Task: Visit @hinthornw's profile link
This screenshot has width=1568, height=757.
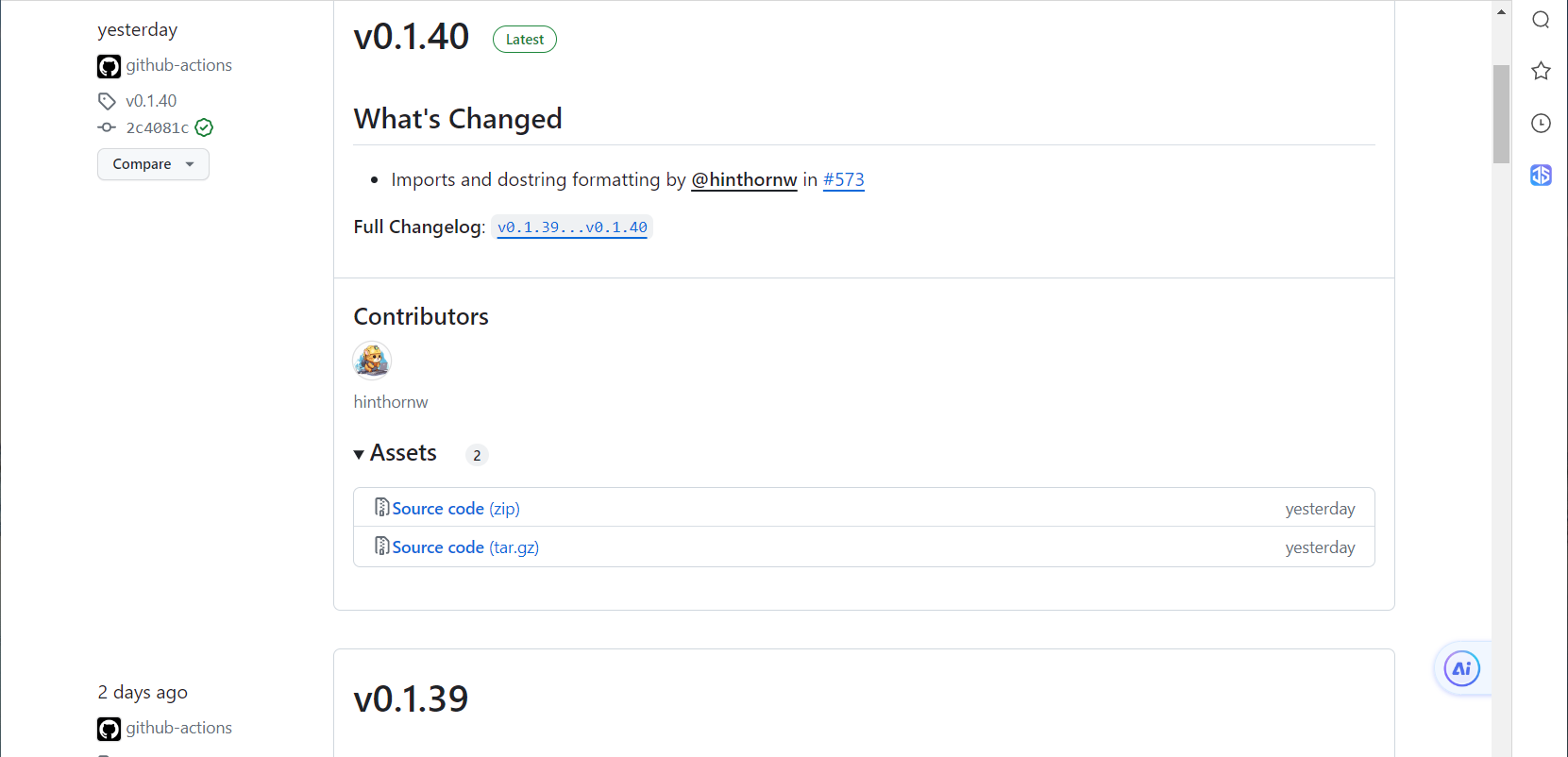Action: (744, 179)
